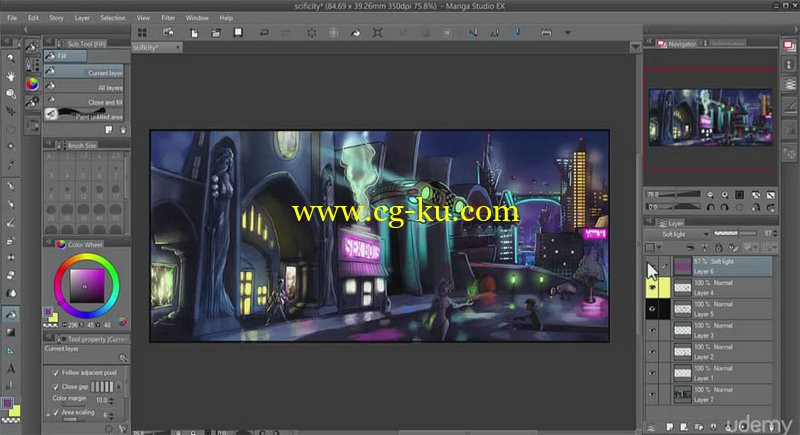Open the File menu

tap(12, 18)
